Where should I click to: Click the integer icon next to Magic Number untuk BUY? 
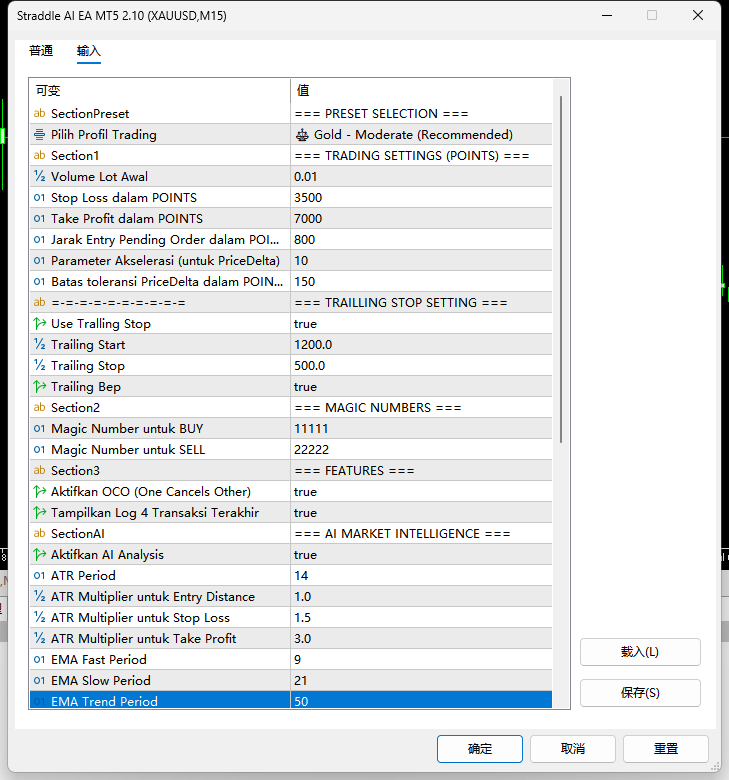click(x=39, y=428)
